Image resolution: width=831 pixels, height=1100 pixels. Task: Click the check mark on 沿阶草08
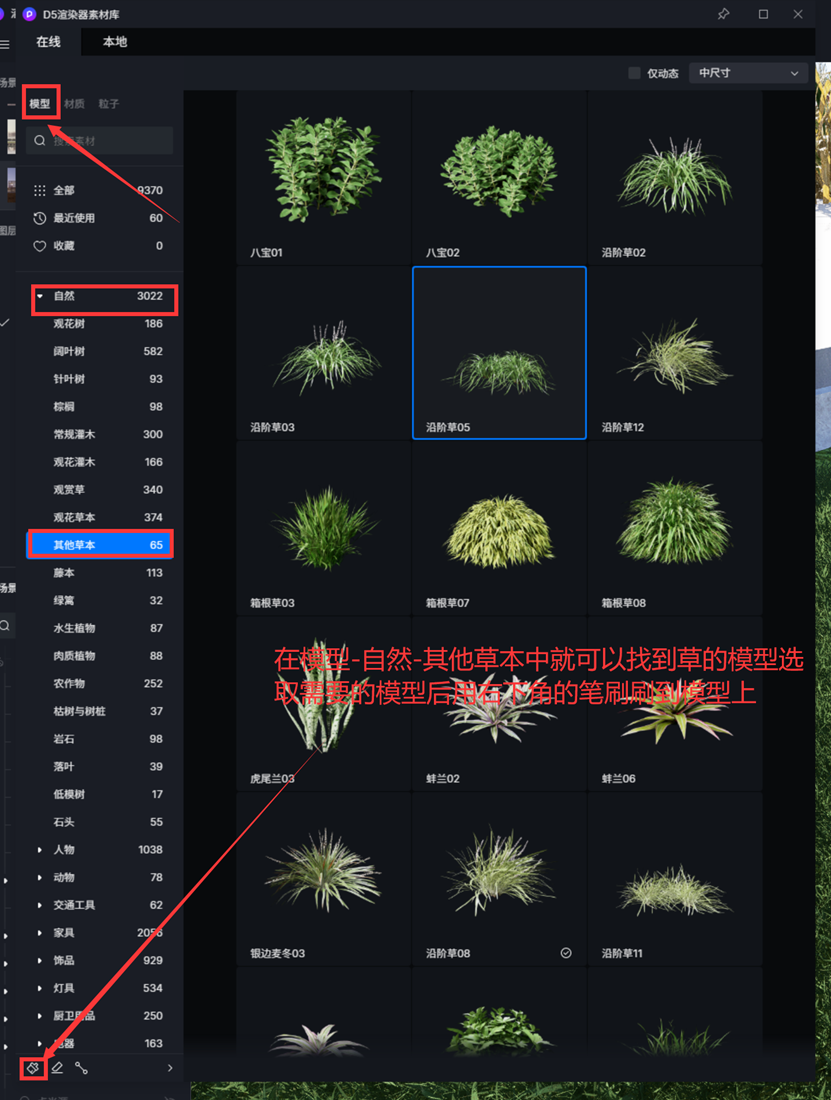(x=566, y=953)
